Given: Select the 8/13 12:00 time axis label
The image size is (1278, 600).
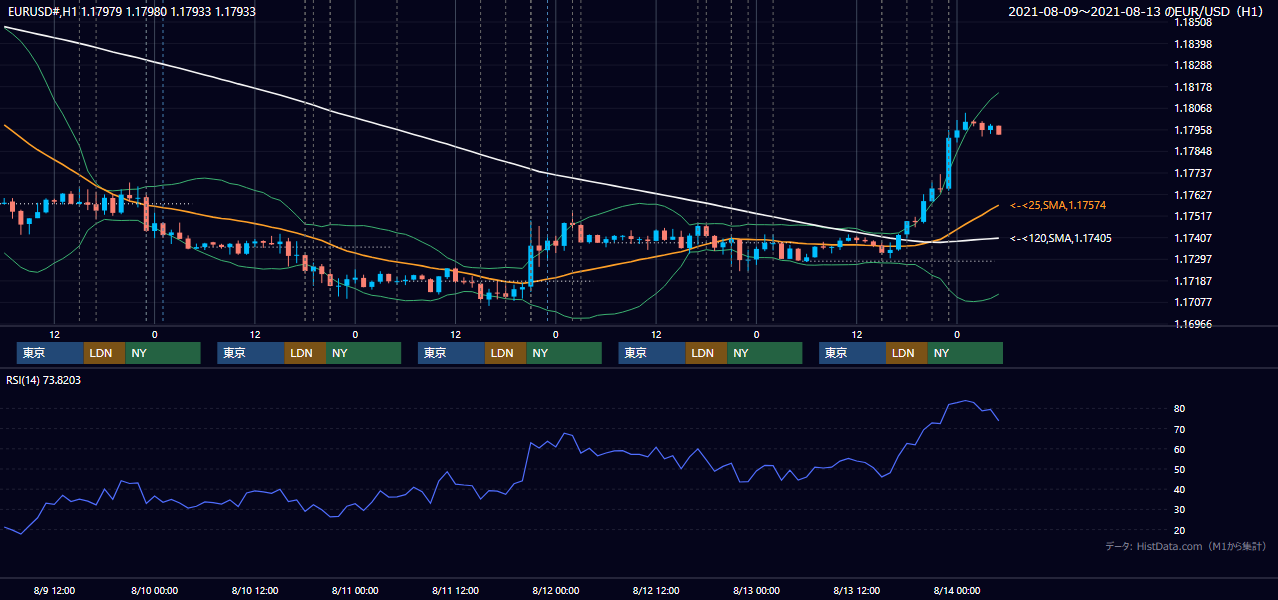Looking at the screenshot, I should click(857, 590).
